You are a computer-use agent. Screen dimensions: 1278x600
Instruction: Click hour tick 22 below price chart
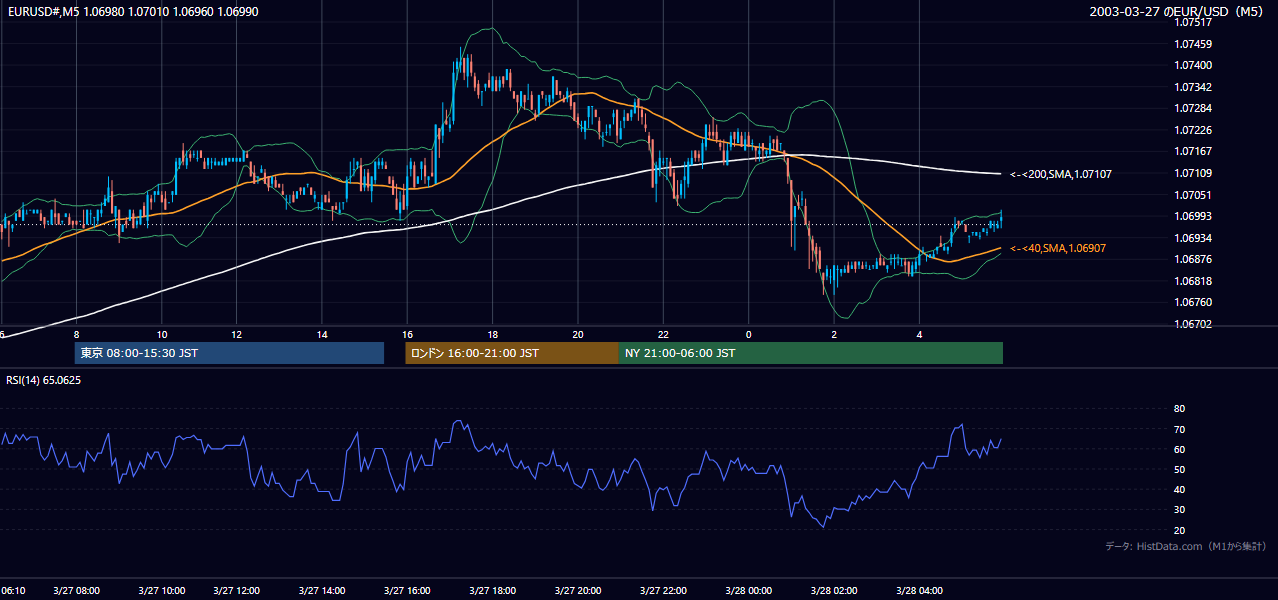663,334
